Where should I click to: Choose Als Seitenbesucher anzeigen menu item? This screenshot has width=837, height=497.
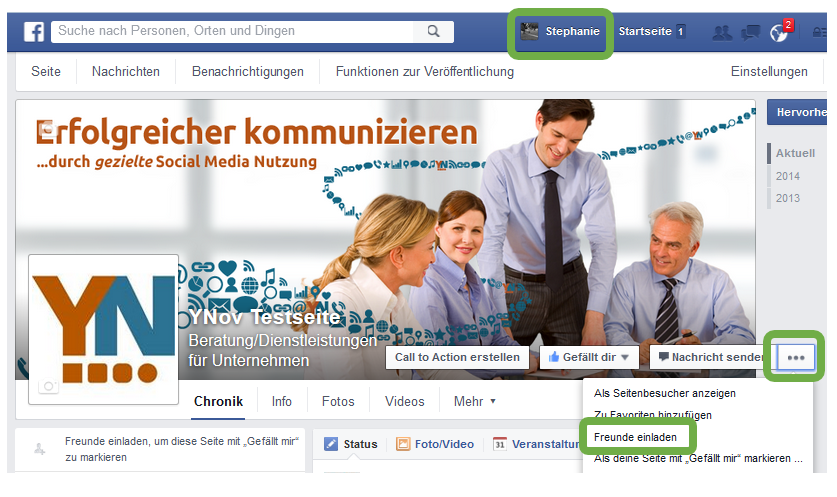[x=665, y=393]
